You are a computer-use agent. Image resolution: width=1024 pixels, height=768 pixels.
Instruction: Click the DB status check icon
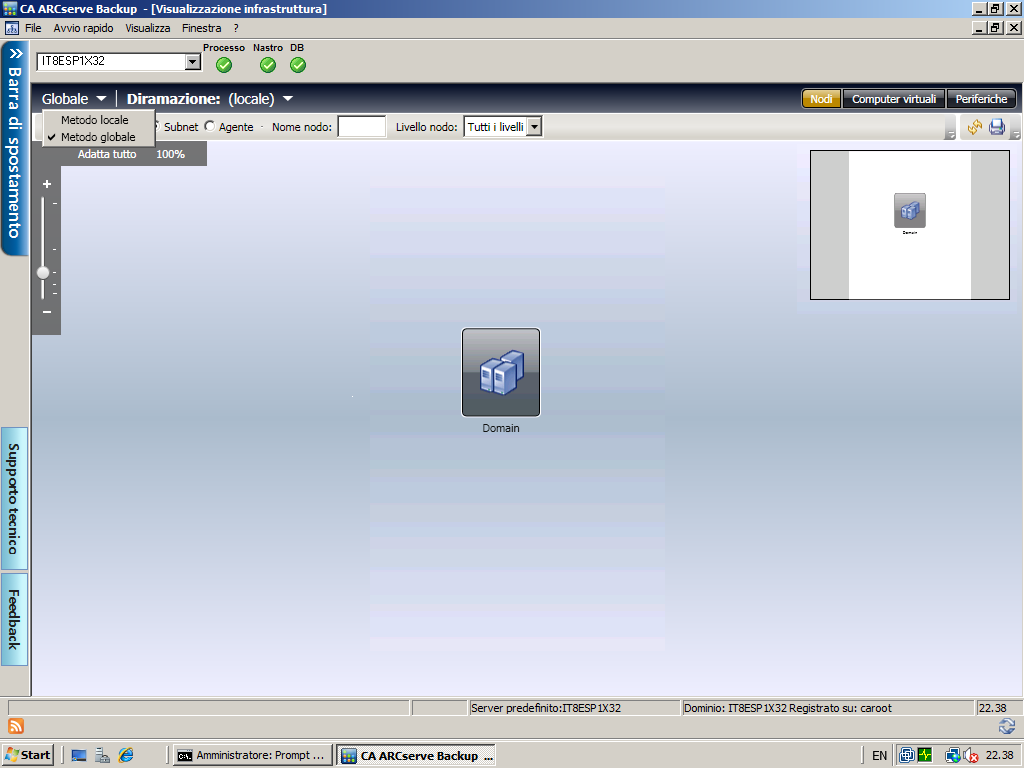click(298, 65)
